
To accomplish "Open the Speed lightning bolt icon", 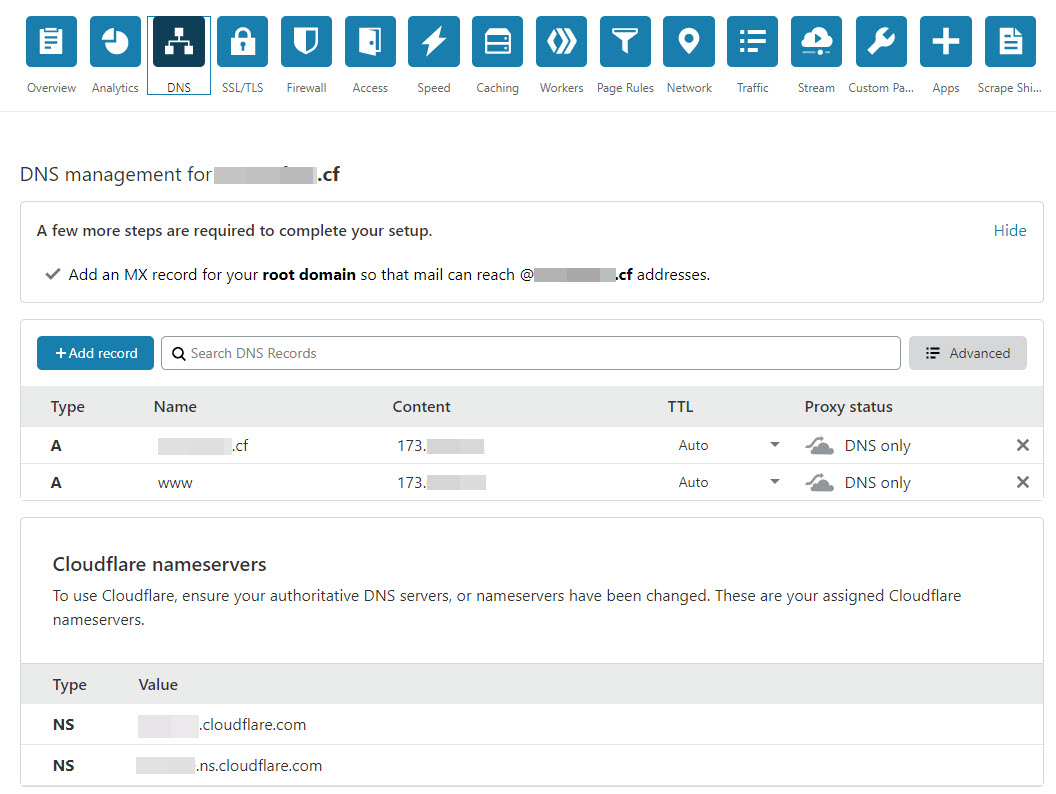I will pos(434,42).
